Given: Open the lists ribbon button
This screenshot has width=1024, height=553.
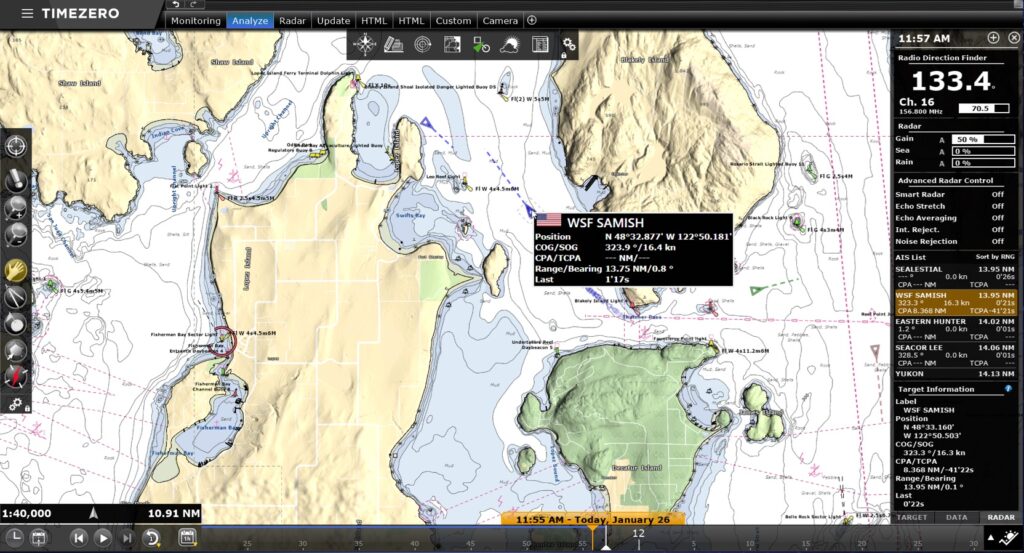Looking at the screenshot, I should (x=539, y=44).
